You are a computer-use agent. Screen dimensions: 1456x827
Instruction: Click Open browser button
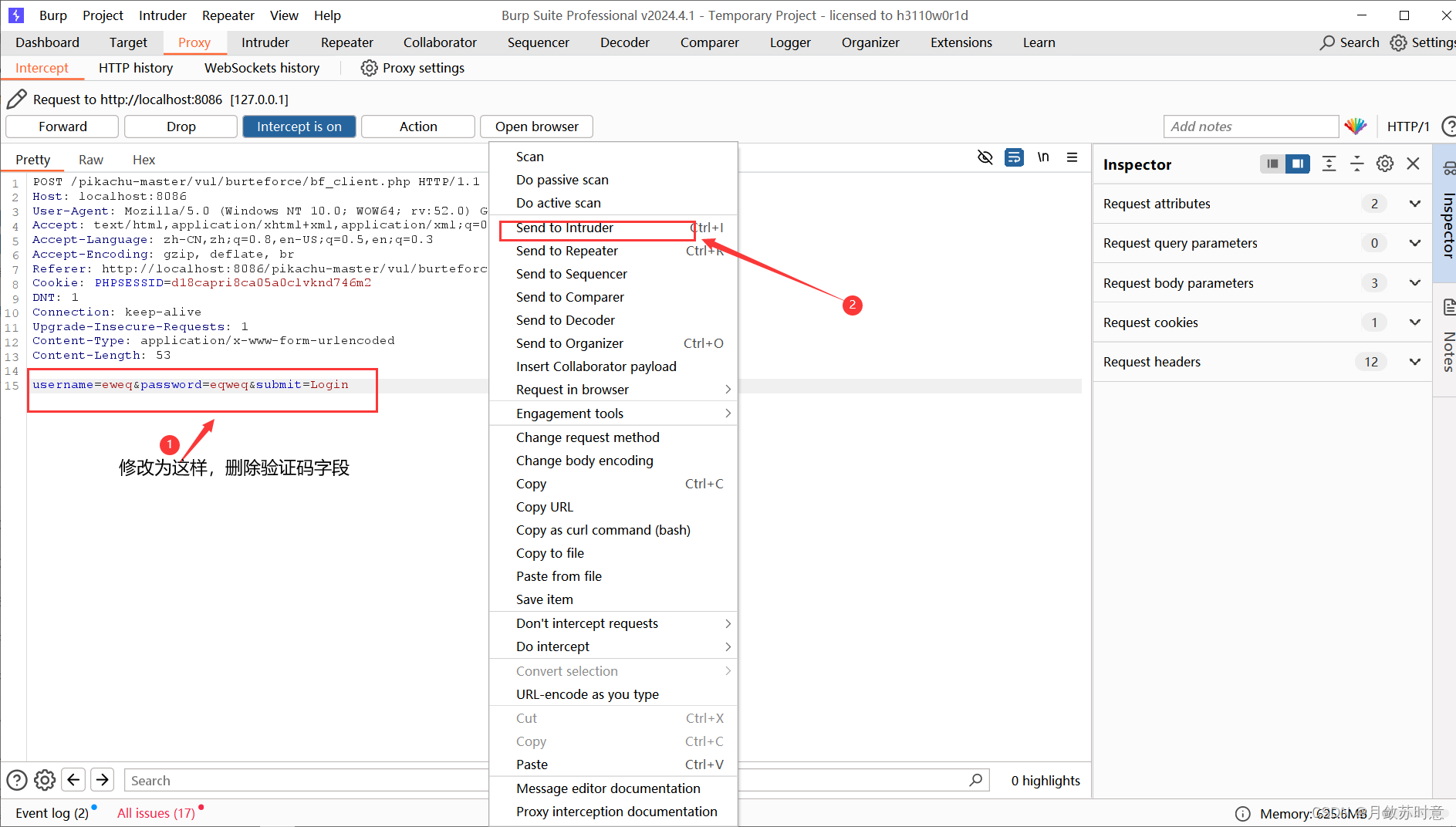click(x=537, y=127)
